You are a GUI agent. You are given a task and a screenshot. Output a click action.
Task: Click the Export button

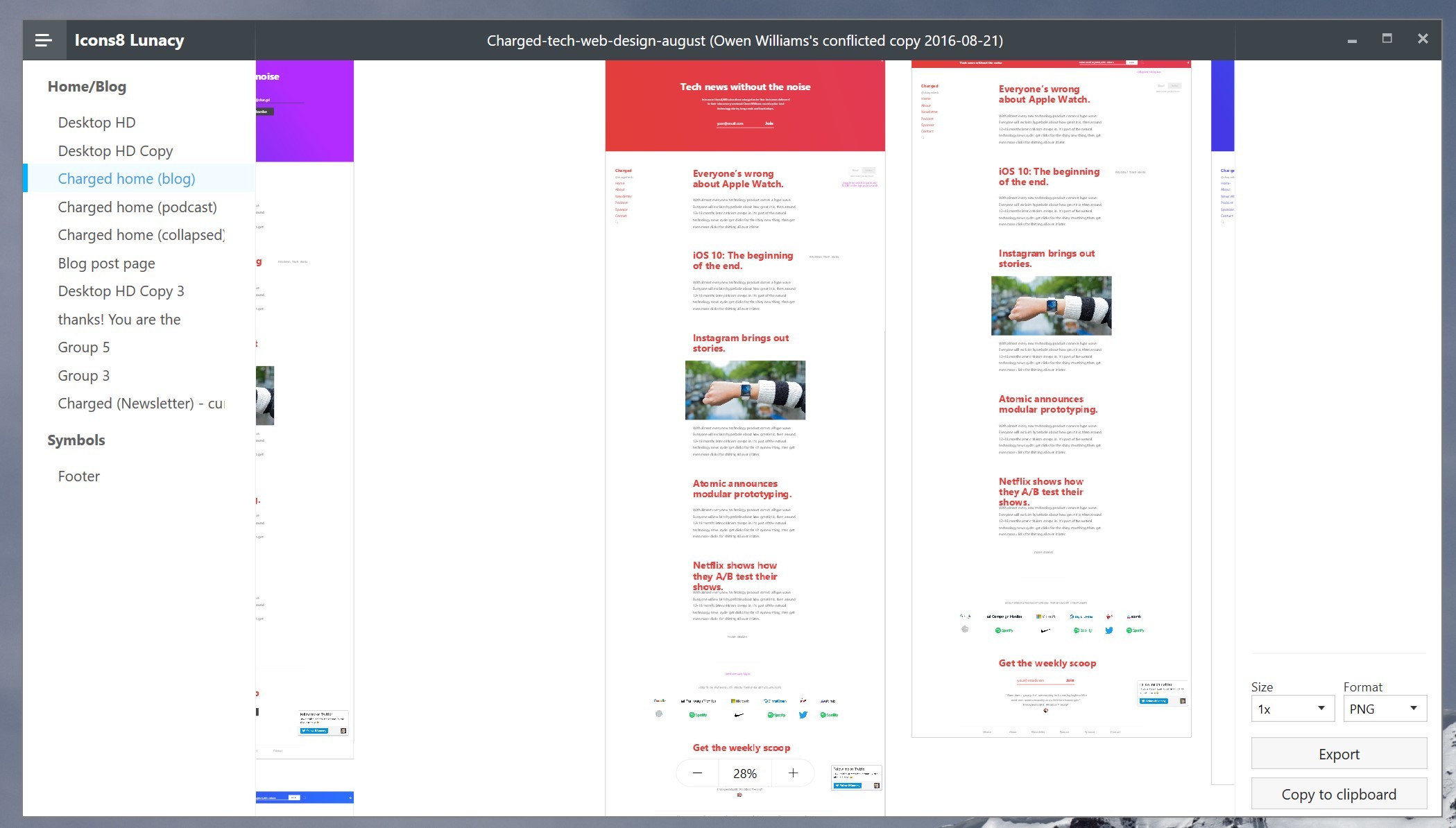point(1338,754)
